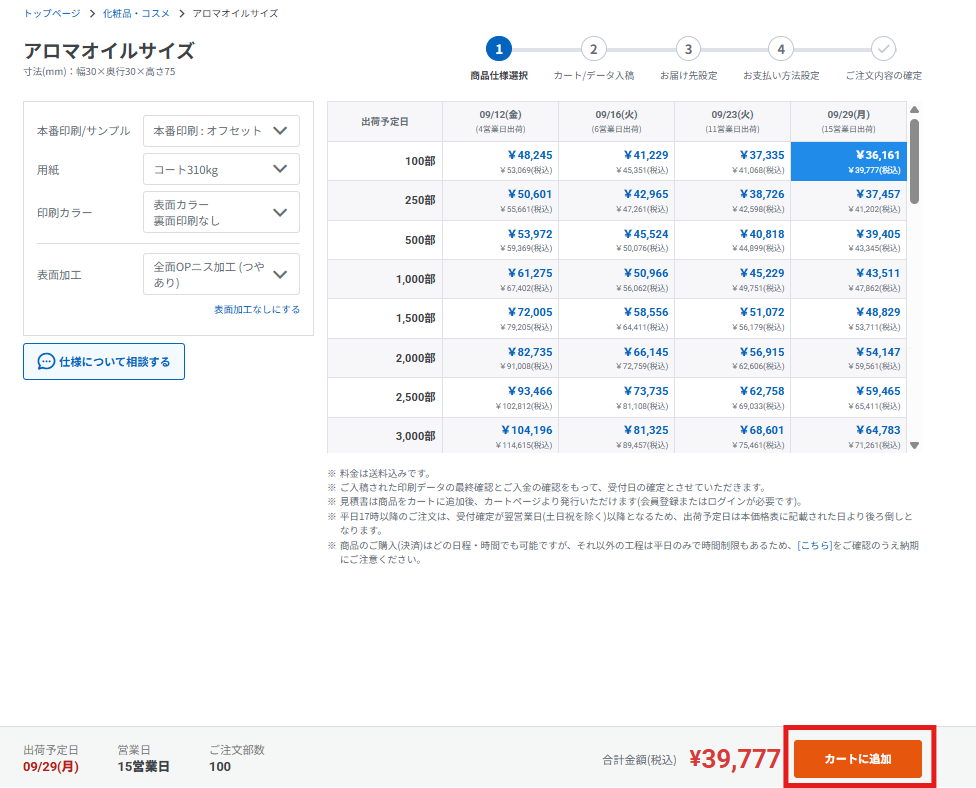The width and height of the screenshot is (976, 788).
Task: Select price ¥53,972 for 500部
Action: (500, 240)
